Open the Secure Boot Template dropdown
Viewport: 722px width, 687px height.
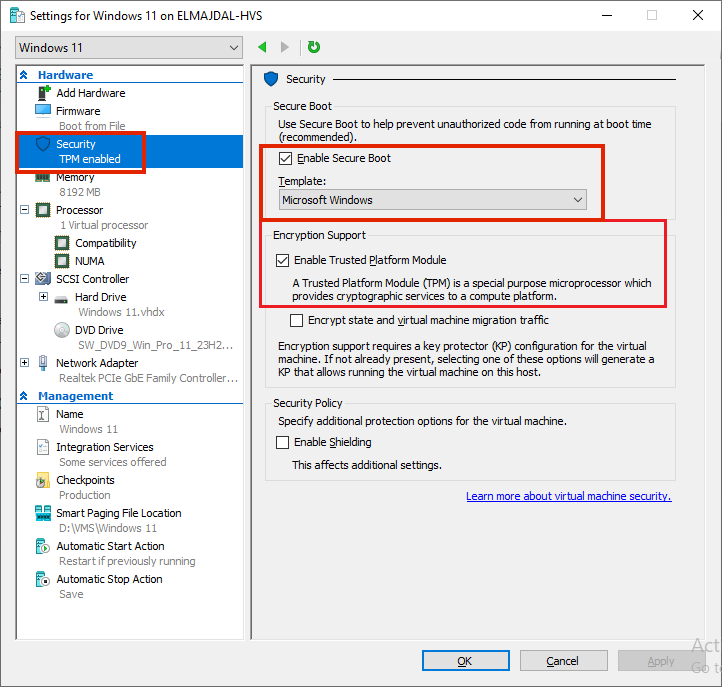pos(432,200)
